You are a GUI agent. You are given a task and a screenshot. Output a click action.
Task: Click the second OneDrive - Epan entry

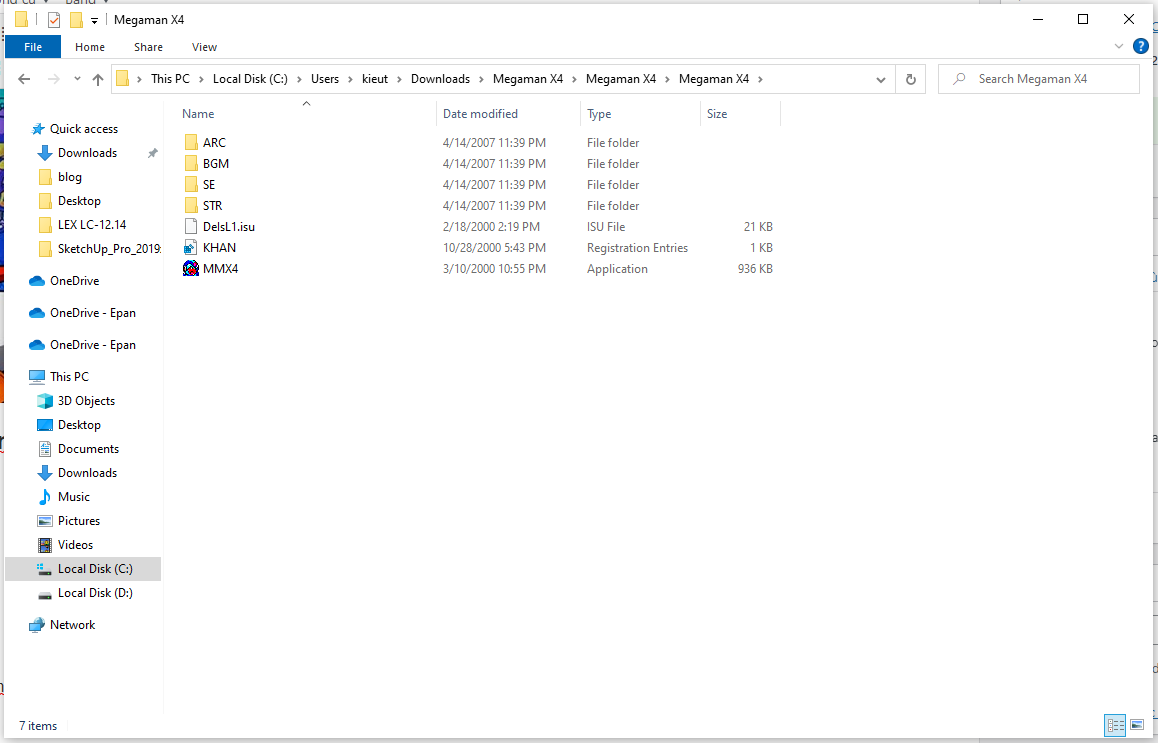[83, 345]
